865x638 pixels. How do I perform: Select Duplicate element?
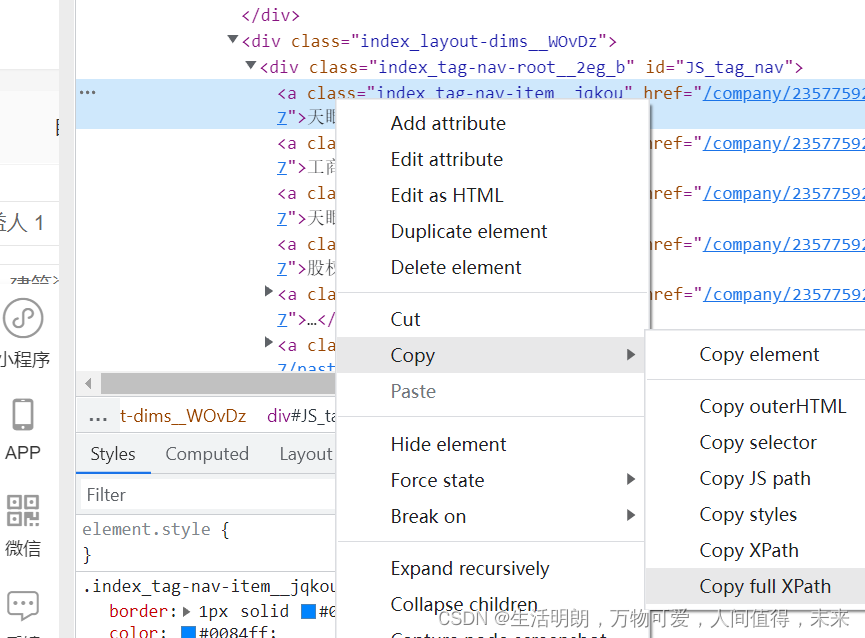pyautogui.click(x=469, y=232)
